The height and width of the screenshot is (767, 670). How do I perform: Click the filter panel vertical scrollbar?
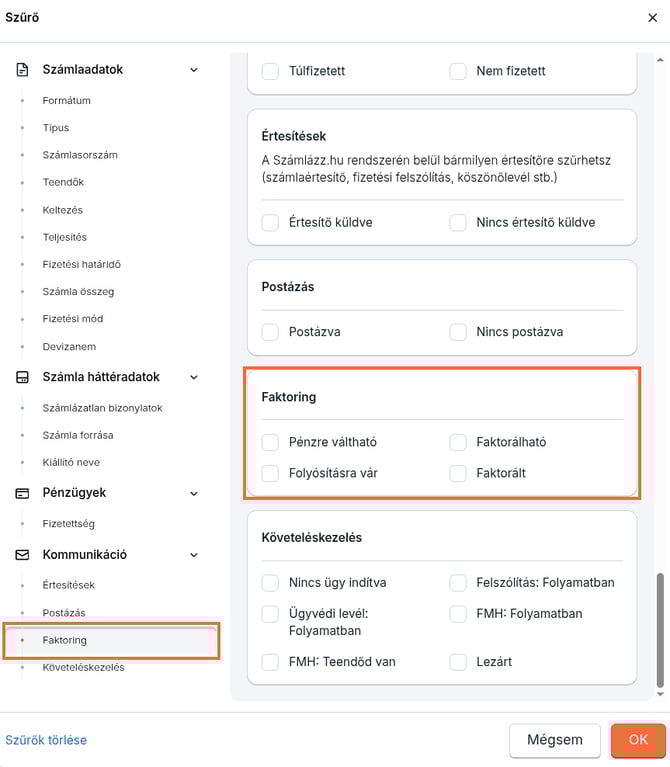pos(658,630)
